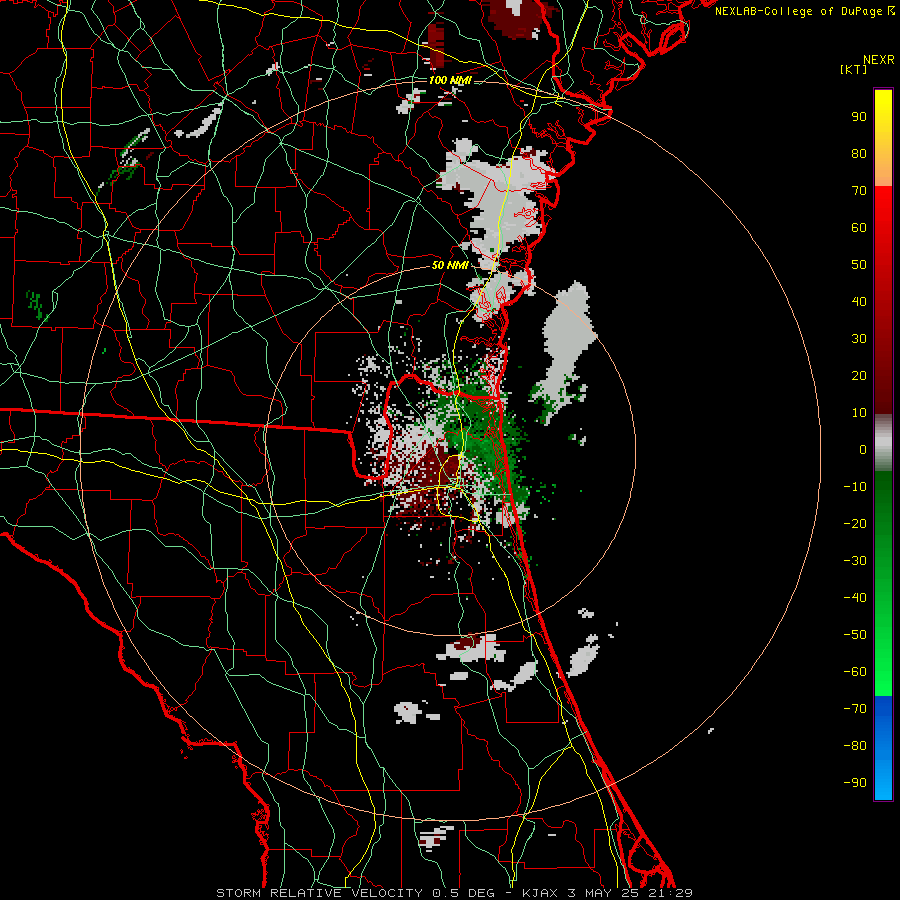Click the [KT] units label
This screenshot has width=900, height=900.
[x=854, y=69]
